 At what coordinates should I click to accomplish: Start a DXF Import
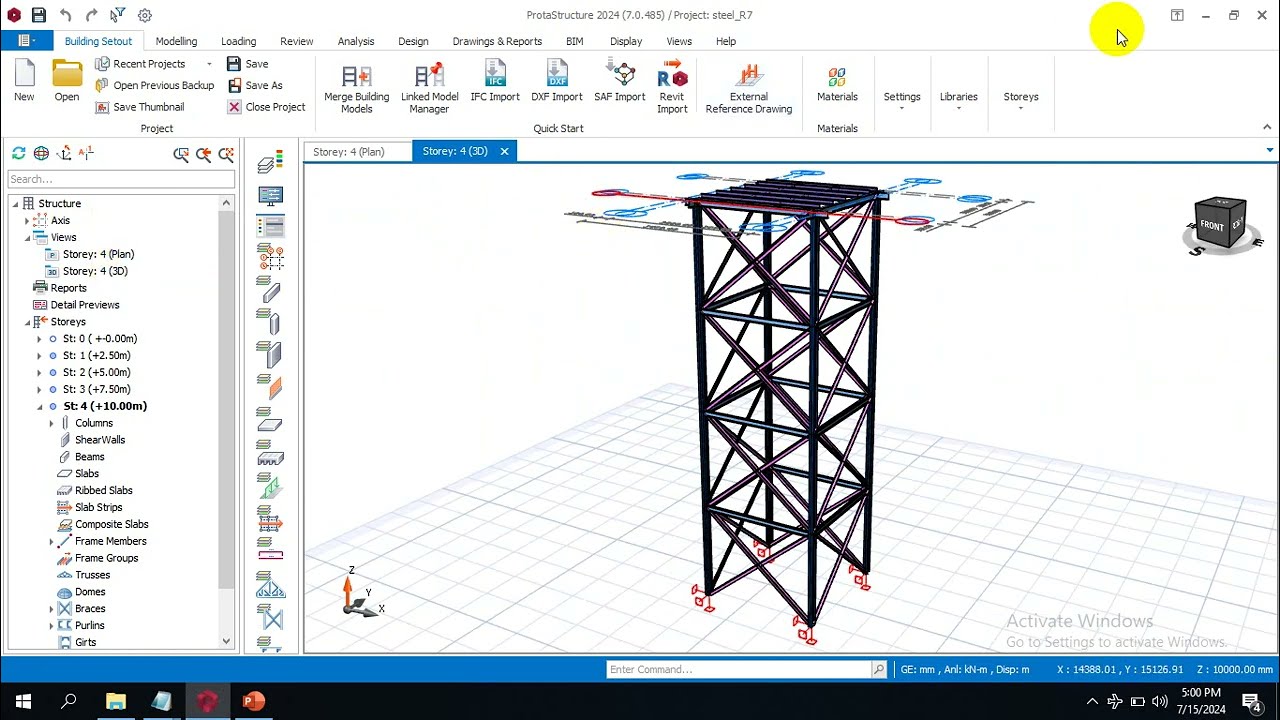[x=557, y=81]
